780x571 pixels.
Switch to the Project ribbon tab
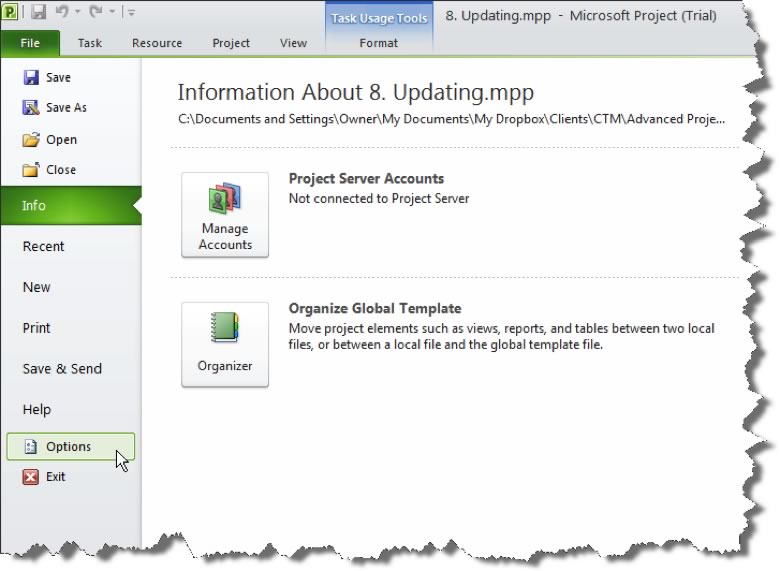[231, 43]
